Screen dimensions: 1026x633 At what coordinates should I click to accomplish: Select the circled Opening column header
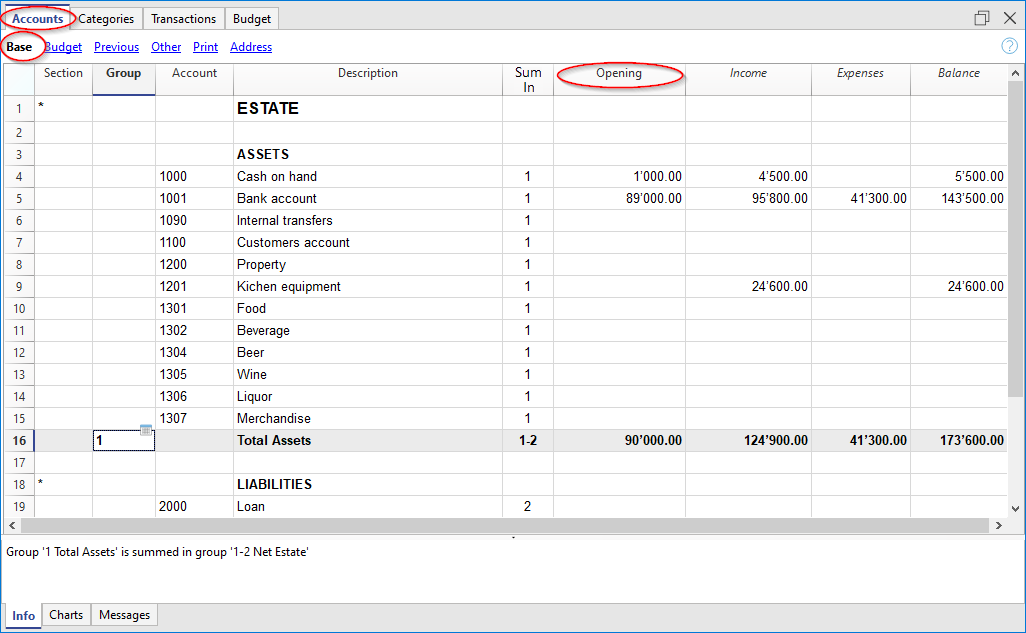[618, 73]
